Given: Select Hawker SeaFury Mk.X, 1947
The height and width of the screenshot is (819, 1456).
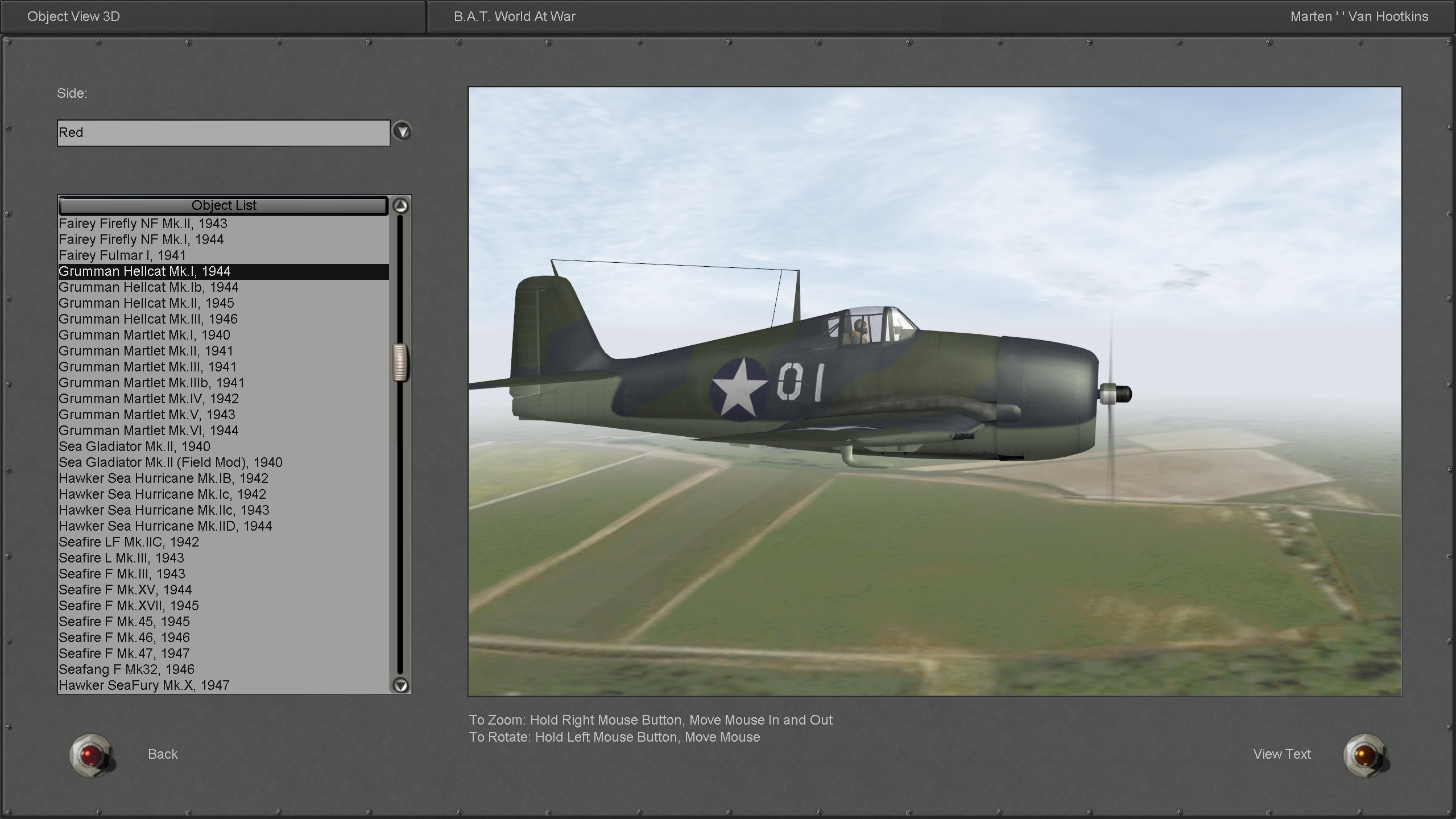Looking at the screenshot, I should [x=144, y=685].
